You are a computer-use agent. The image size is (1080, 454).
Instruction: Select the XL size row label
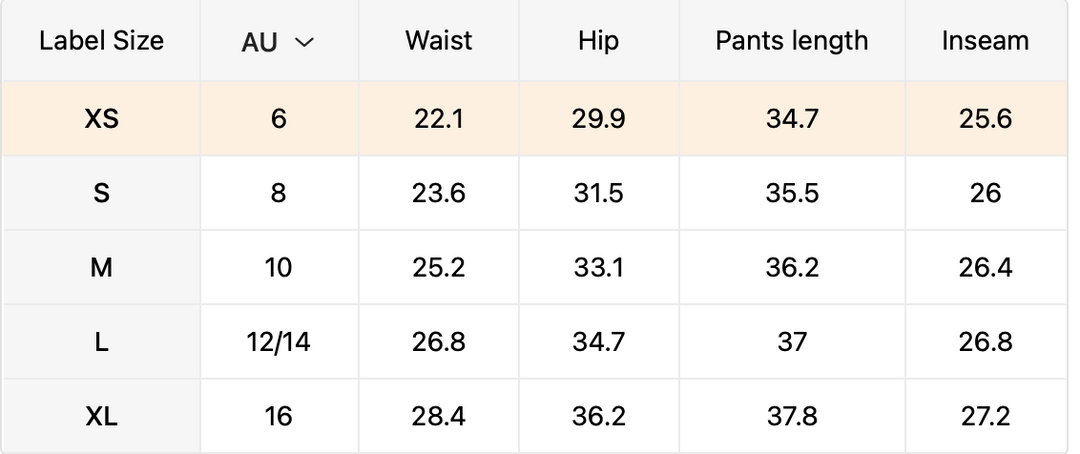coord(101,416)
